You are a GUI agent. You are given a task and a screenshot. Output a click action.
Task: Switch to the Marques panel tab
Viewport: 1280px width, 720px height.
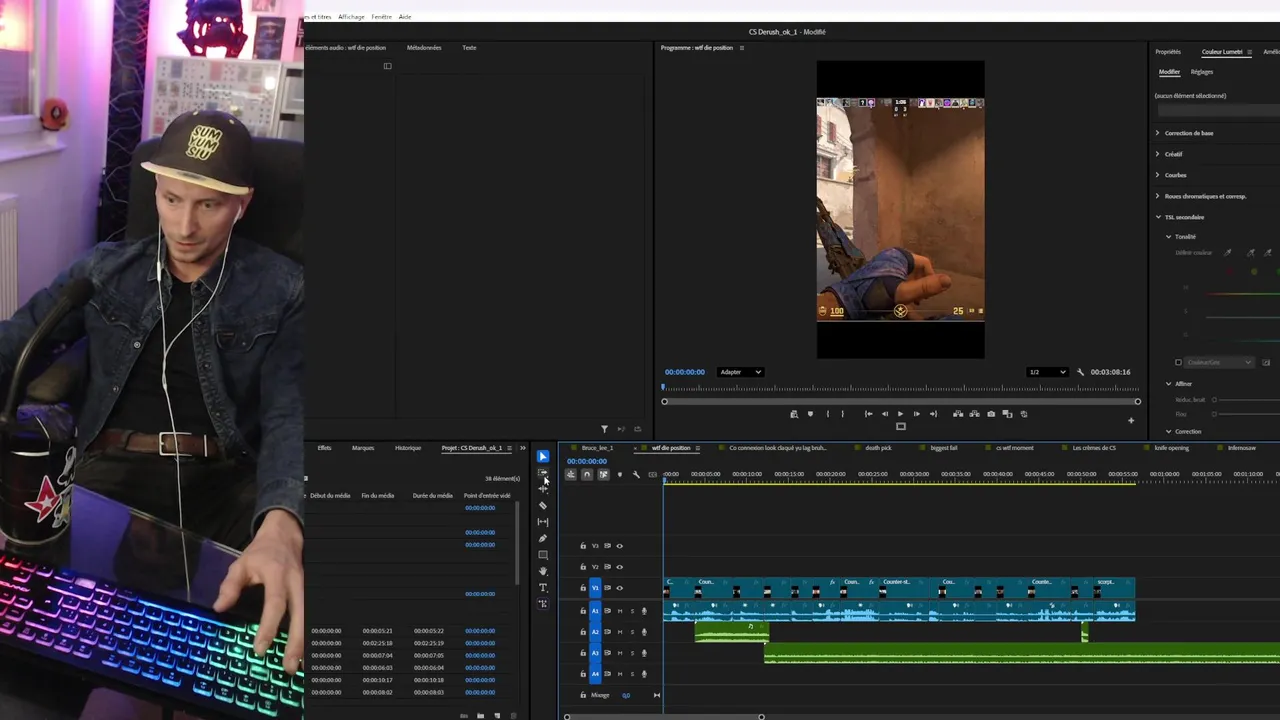click(363, 448)
